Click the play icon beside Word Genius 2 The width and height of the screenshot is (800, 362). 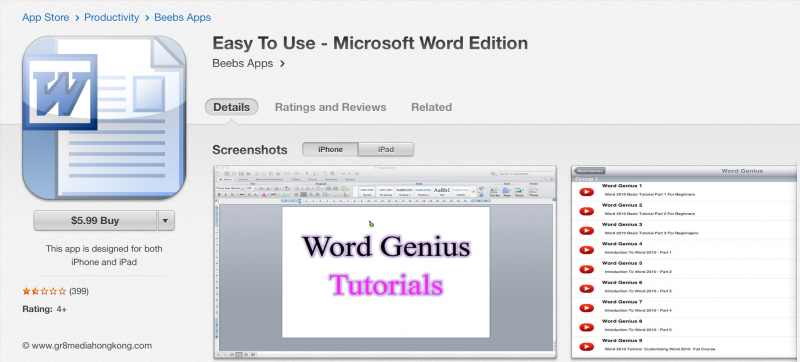[586, 211]
